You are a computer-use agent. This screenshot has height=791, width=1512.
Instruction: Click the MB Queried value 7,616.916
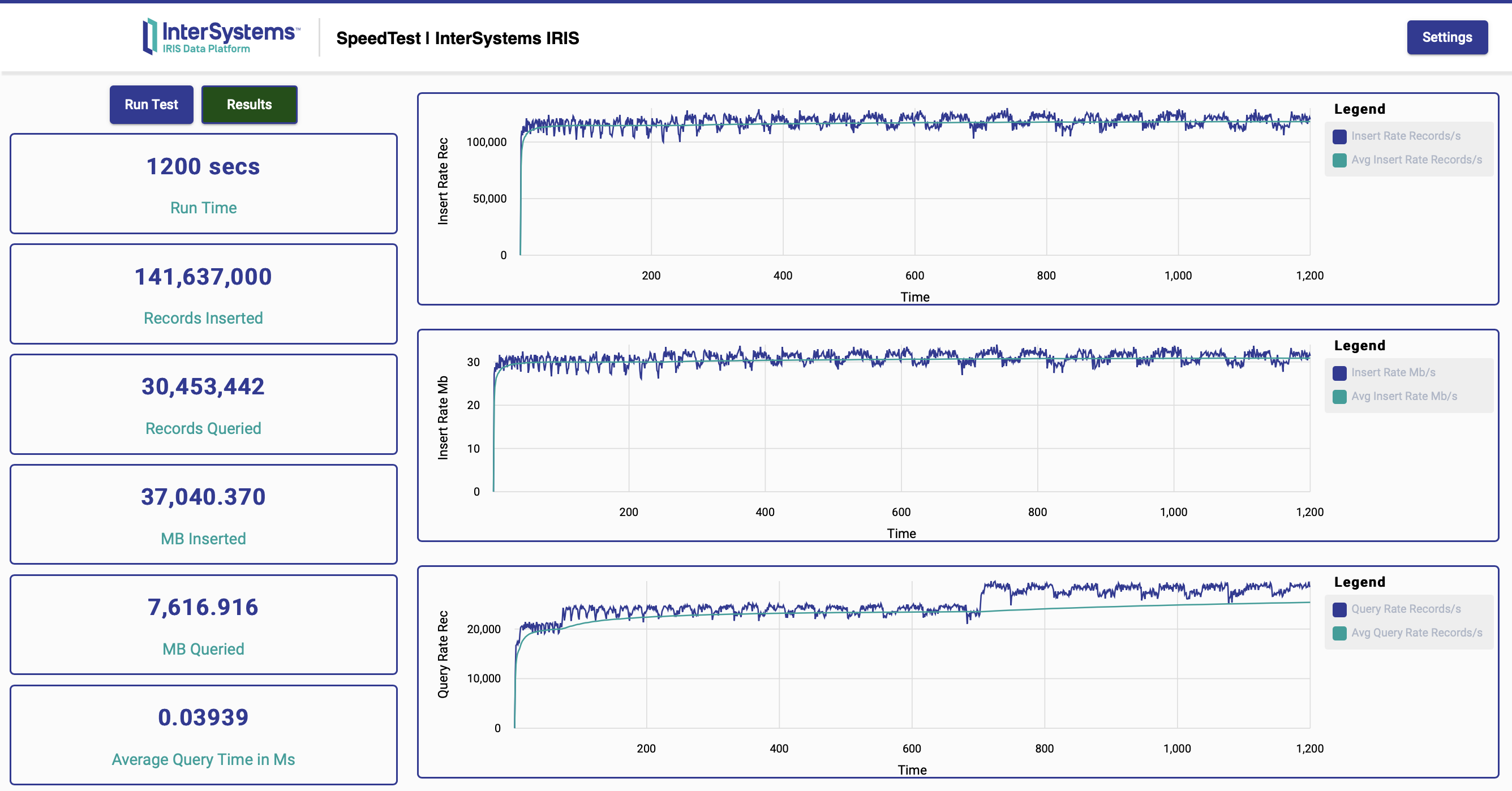203,607
